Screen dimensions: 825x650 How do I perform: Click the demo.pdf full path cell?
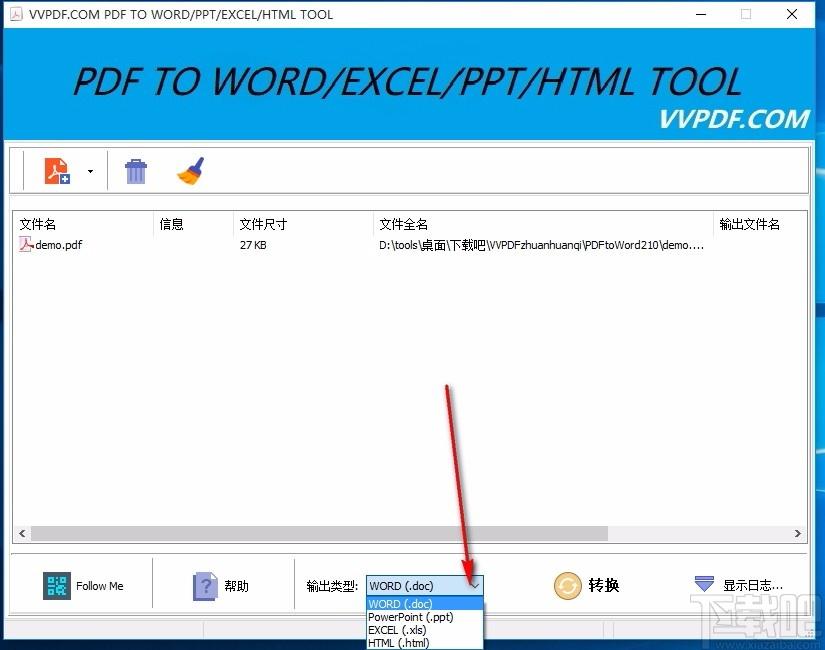click(541, 245)
